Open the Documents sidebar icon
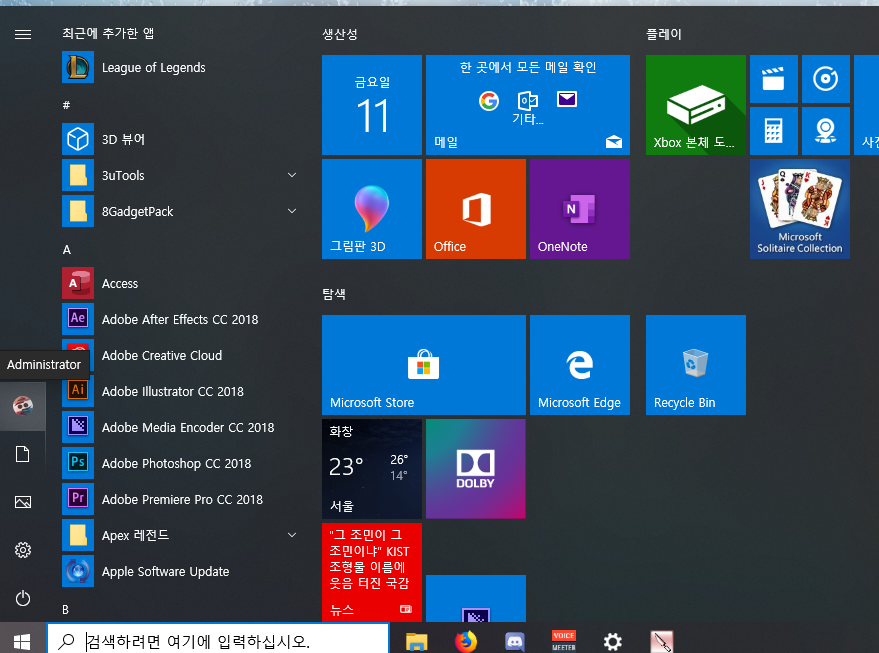The width and height of the screenshot is (879, 653). point(22,454)
